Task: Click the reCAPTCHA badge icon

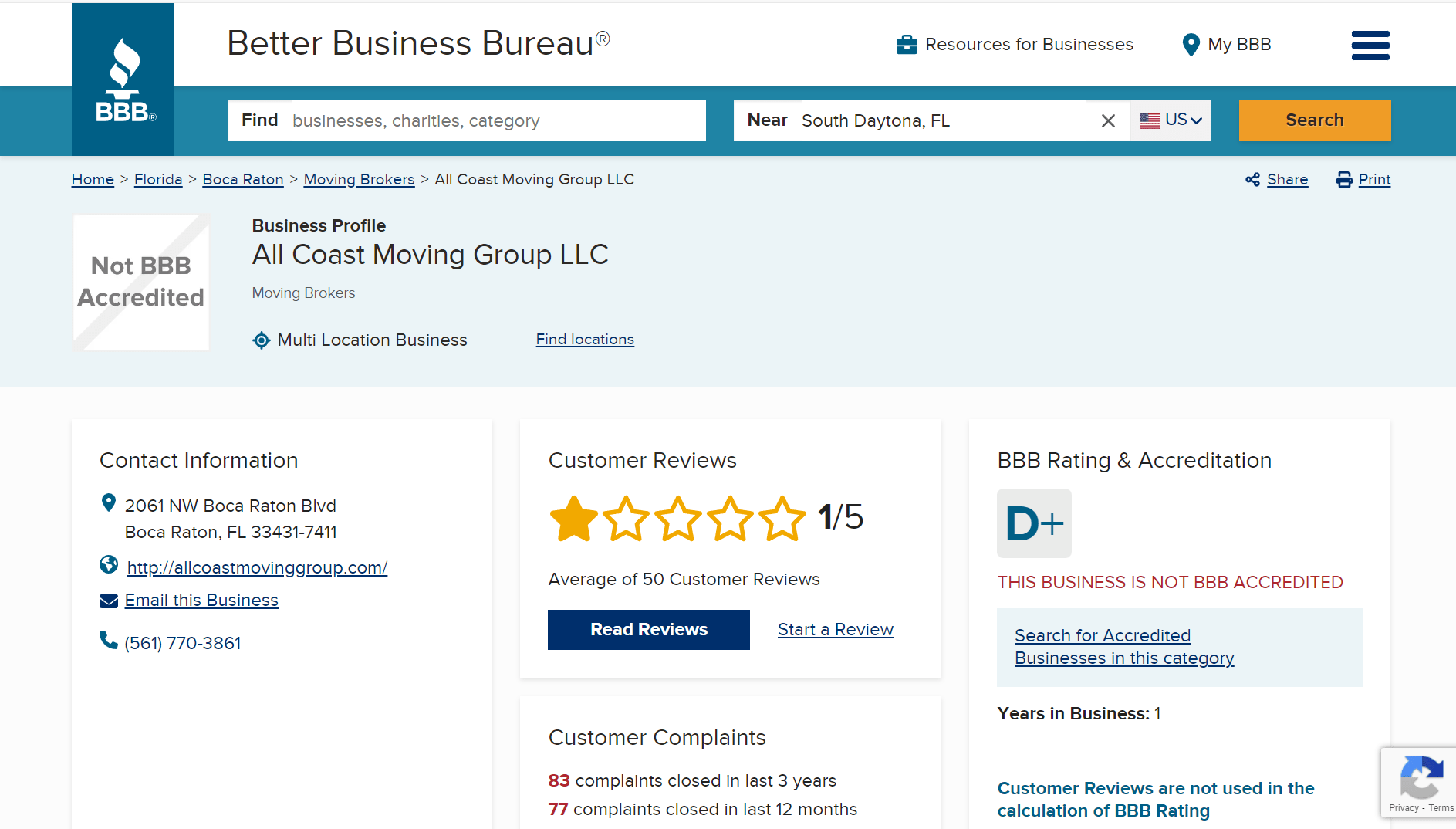Action: (x=1421, y=777)
